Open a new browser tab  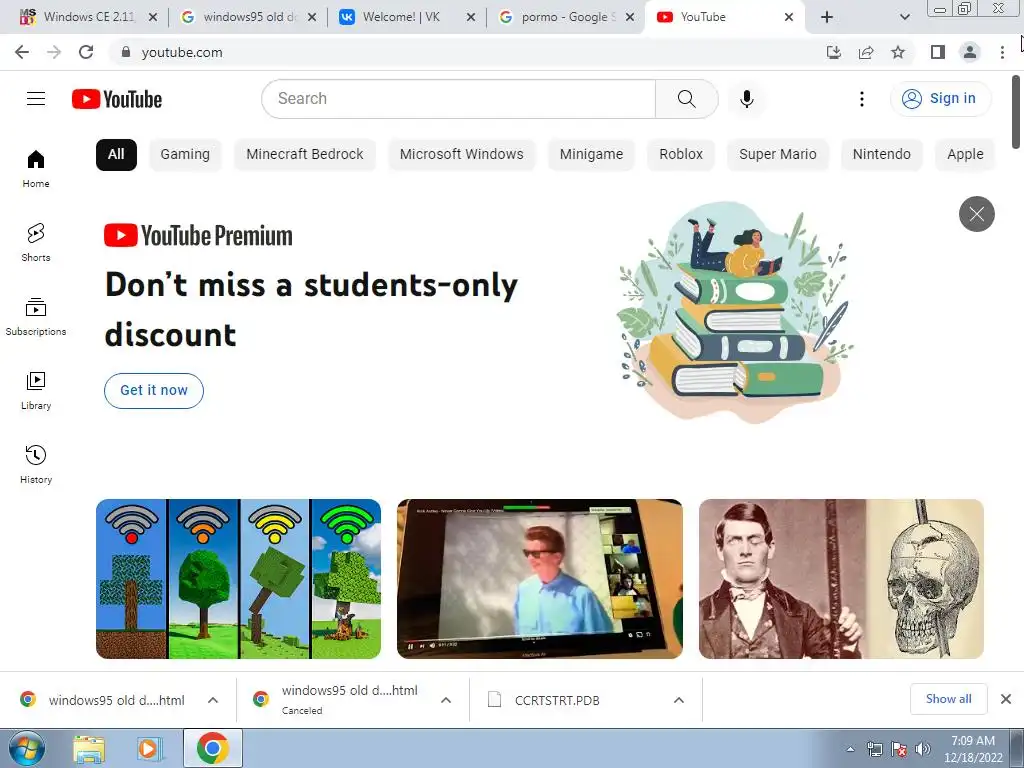[x=827, y=18]
